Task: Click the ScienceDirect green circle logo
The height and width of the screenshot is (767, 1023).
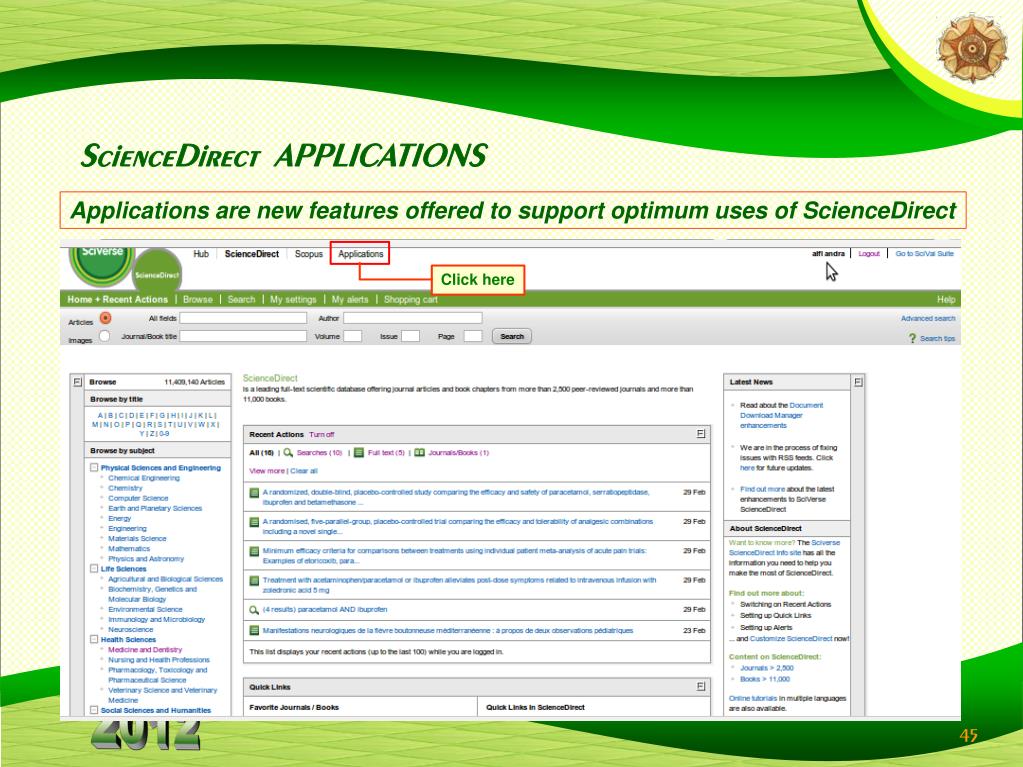Action: [157, 271]
